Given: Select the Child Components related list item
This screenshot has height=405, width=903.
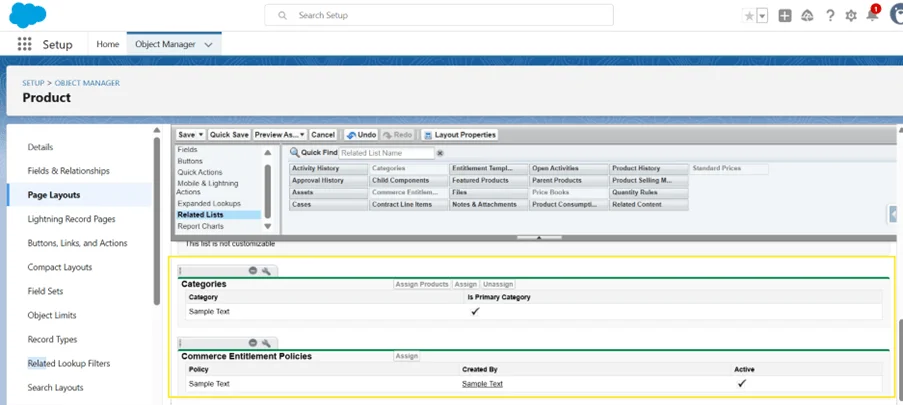Looking at the screenshot, I should [408, 180].
